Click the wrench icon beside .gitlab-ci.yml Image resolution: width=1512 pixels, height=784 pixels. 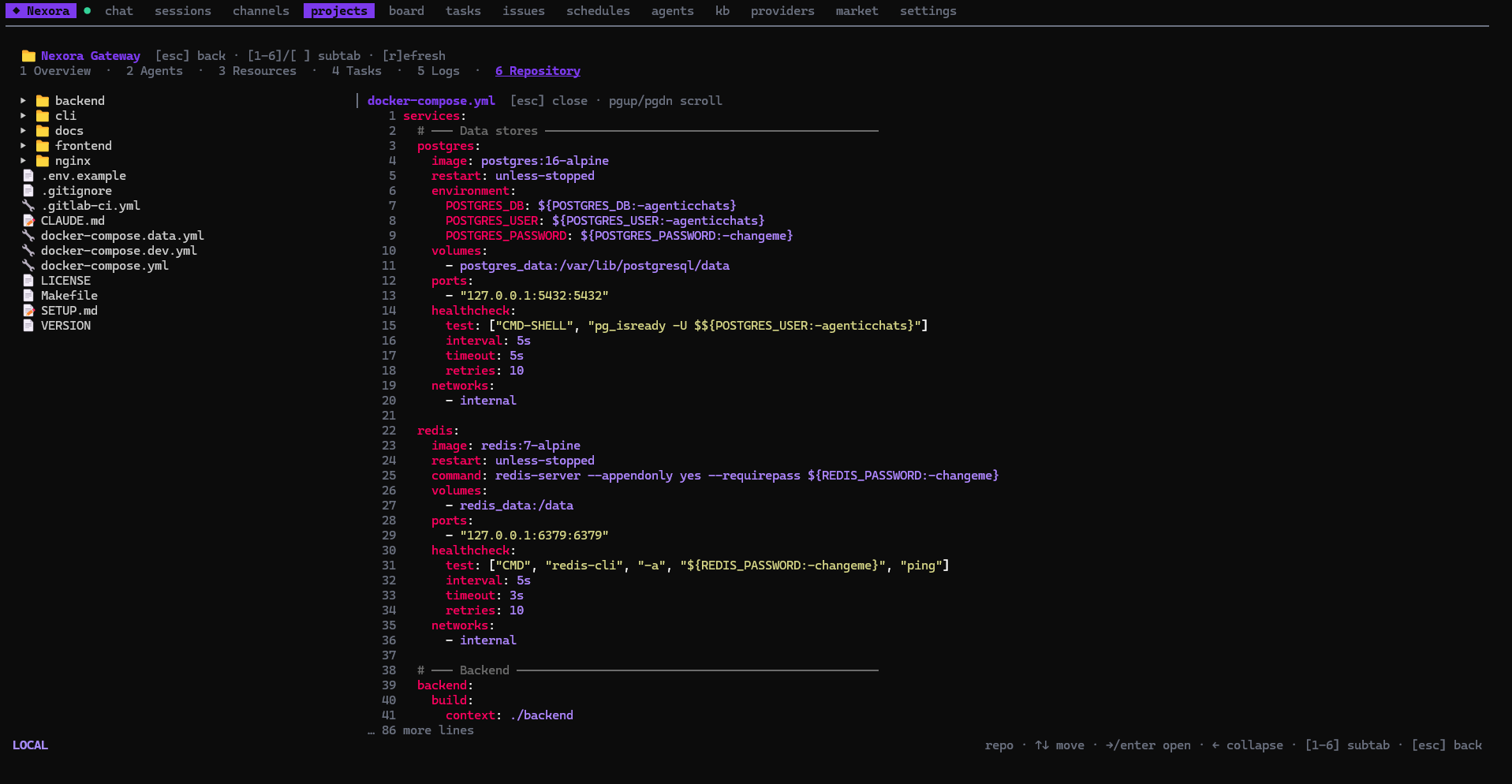[28, 206]
